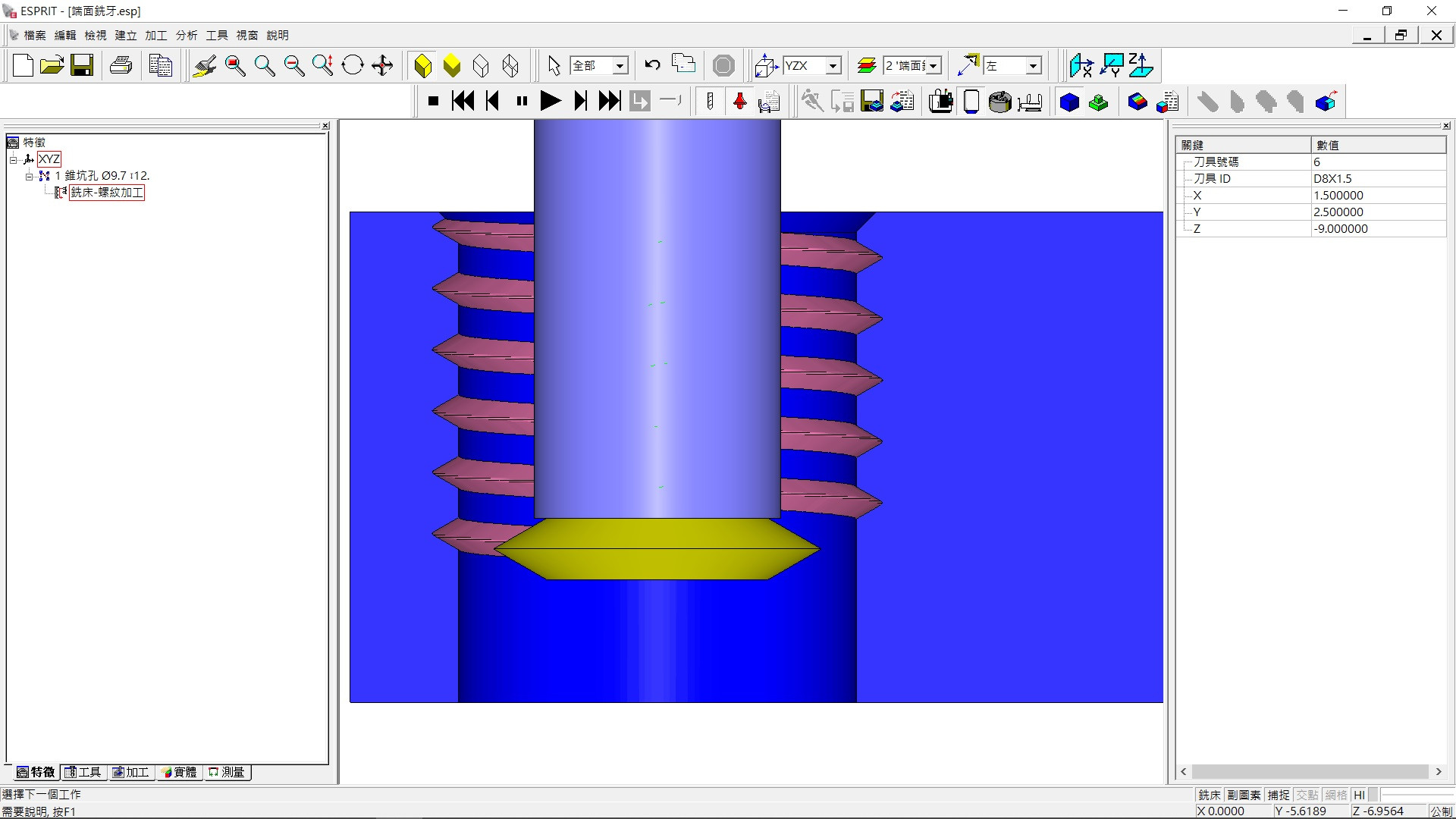Toggle shaded with edges display mode
The width and height of the screenshot is (1456, 819).
tap(423, 65)
